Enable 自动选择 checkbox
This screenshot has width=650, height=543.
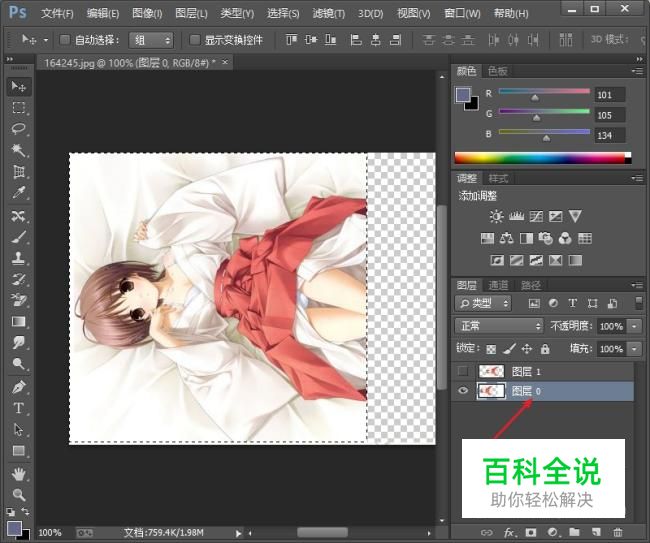click(65, 40)
